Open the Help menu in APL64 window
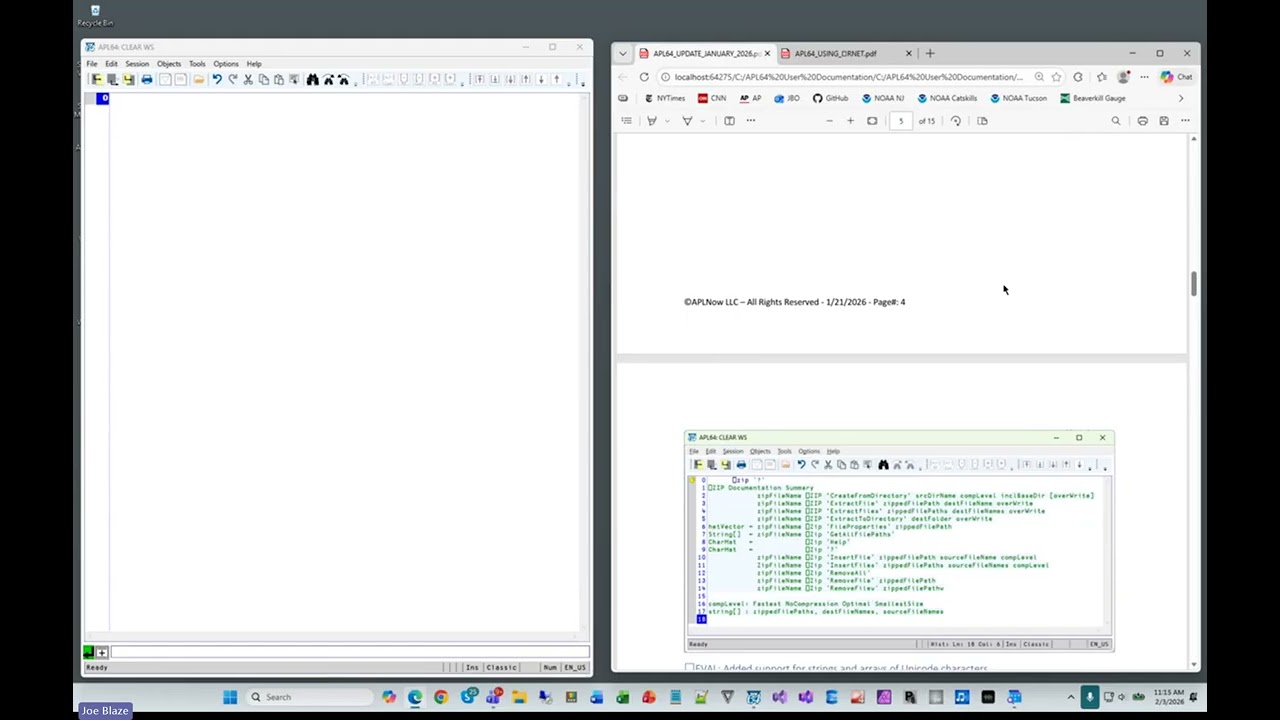Image resolution: width=1280 pixels, height=720 pixels. (x=254, y=64)
